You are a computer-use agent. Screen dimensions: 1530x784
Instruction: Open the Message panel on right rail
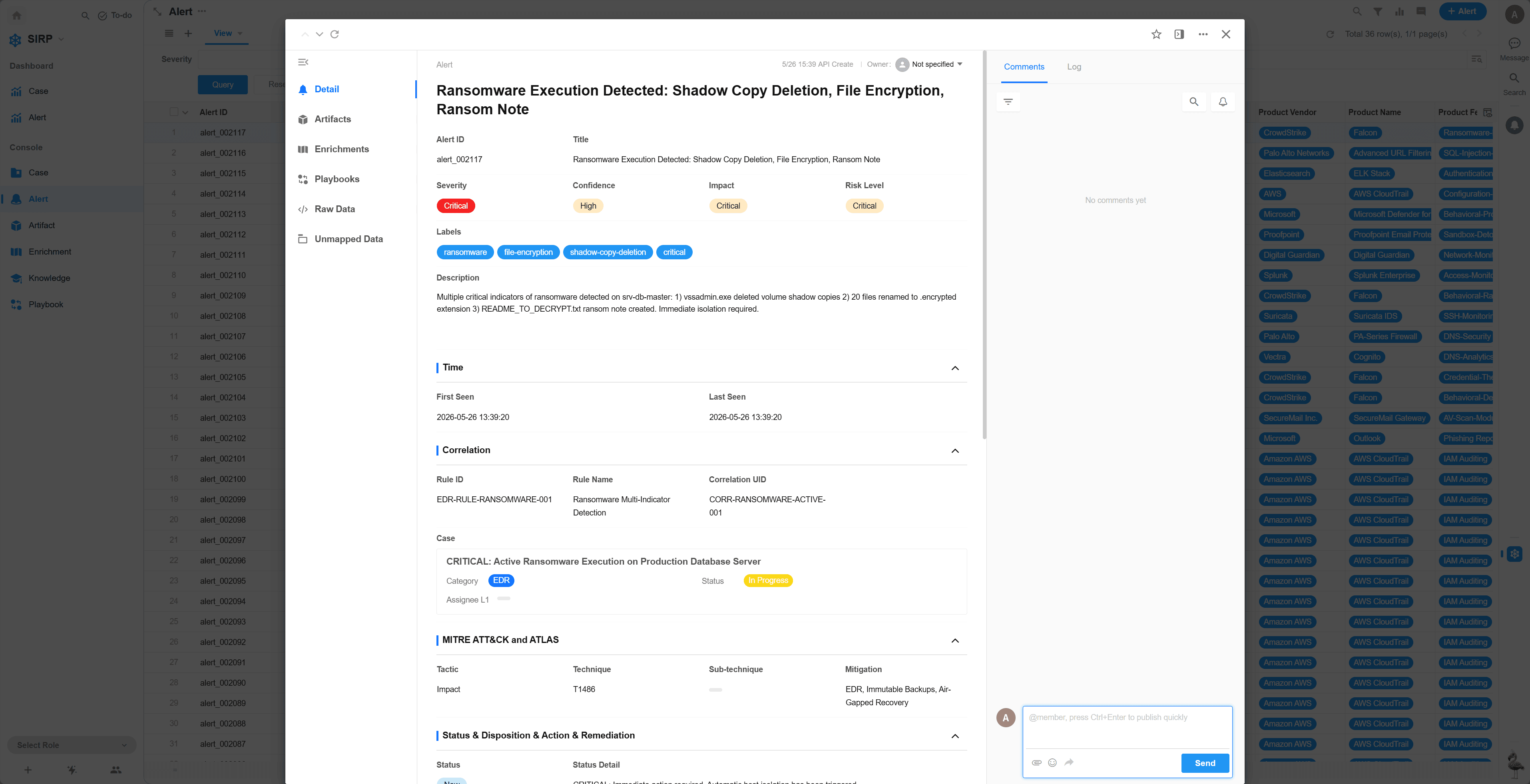pyautogui.click(x=1514, y=48)
